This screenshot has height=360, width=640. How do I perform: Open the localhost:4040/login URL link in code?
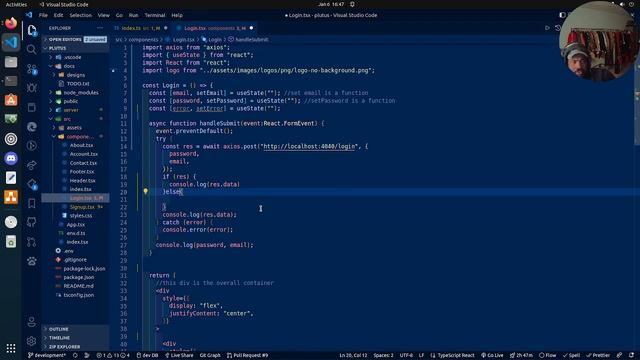coord(309,147)
